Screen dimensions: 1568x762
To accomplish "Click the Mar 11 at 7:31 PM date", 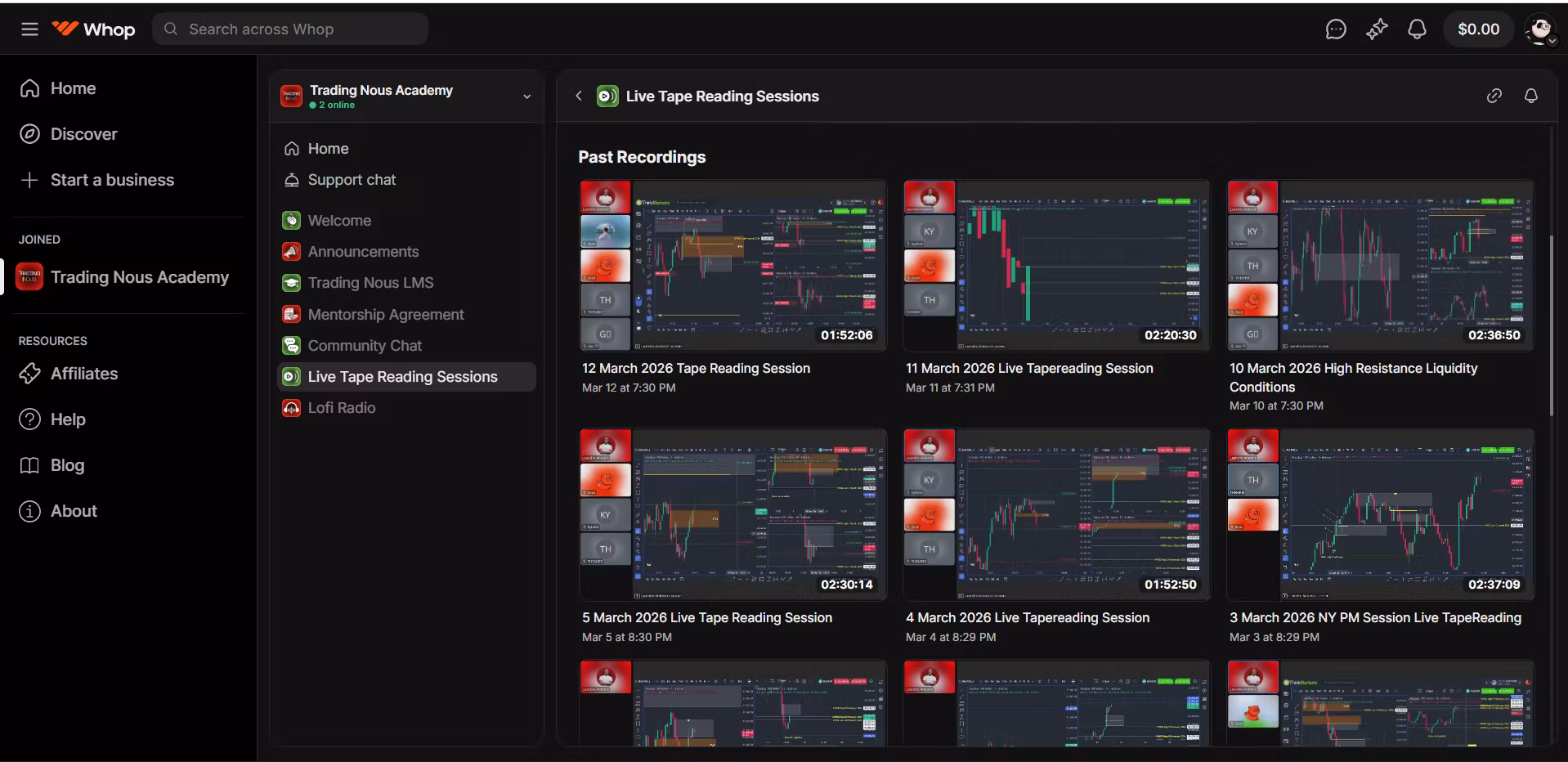I will (x=950, y=388).
